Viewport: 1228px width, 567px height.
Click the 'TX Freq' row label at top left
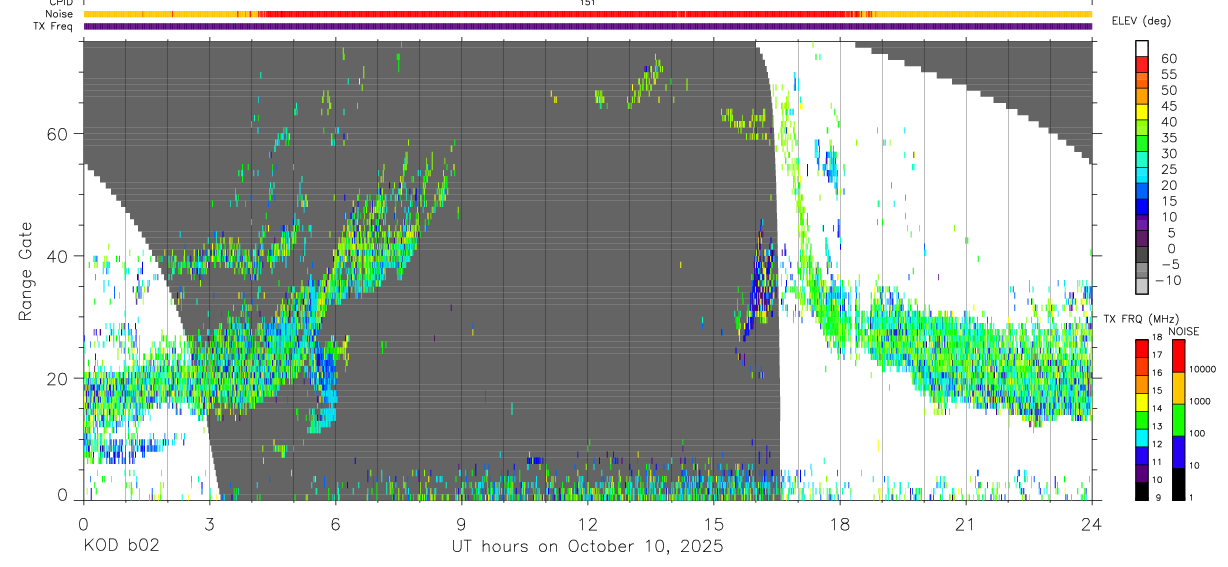pos(54,26)
